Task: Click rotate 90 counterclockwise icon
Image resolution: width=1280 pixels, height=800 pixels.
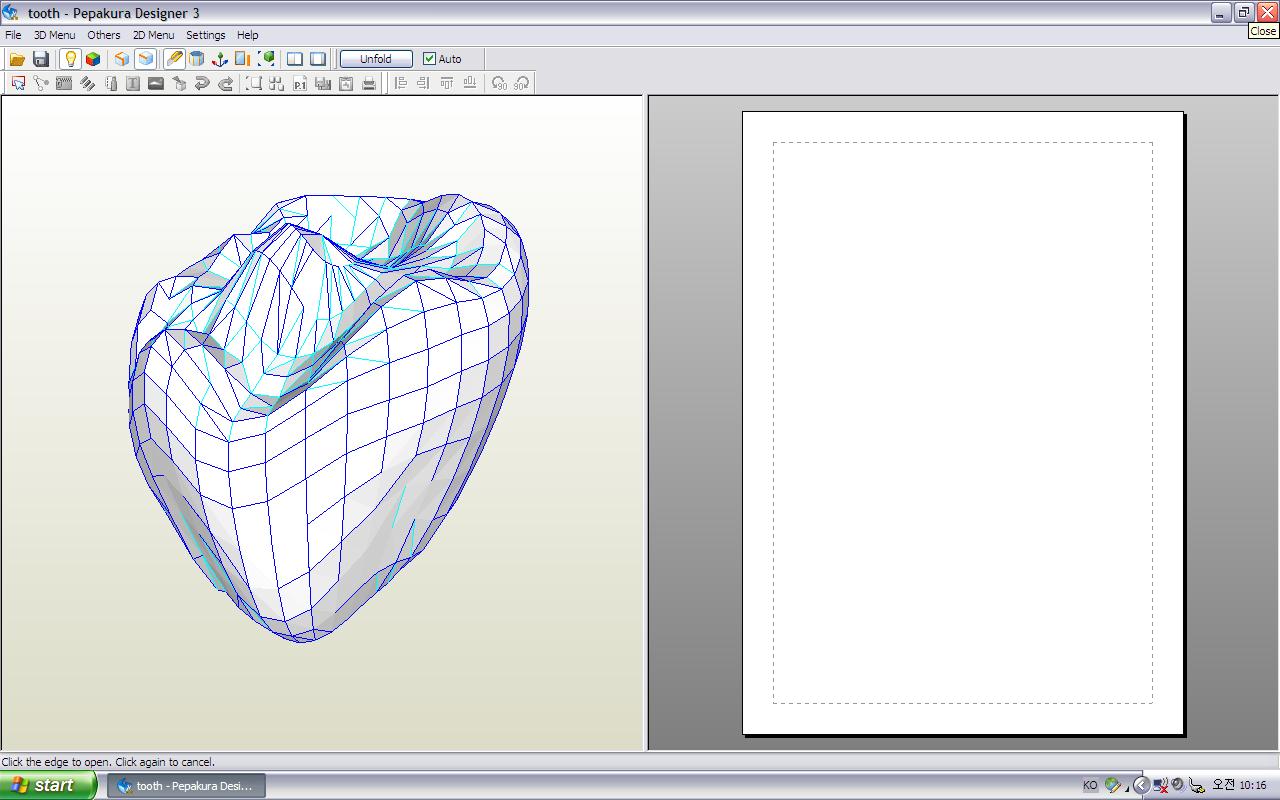Action: [x=499, y=83]
